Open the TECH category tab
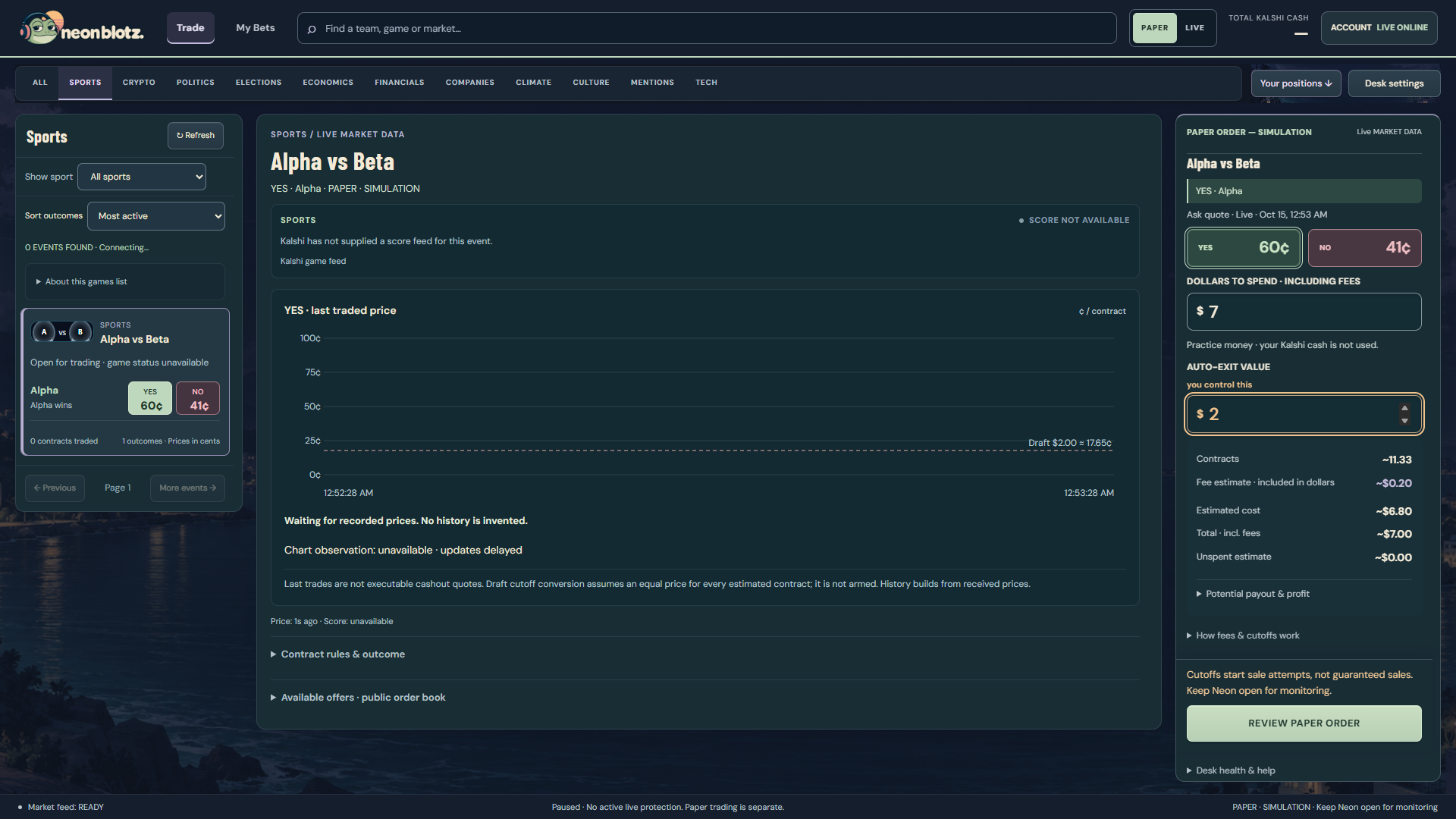Image resolution: width=1456 pixels, height=819 pixels. coord(706,83)
